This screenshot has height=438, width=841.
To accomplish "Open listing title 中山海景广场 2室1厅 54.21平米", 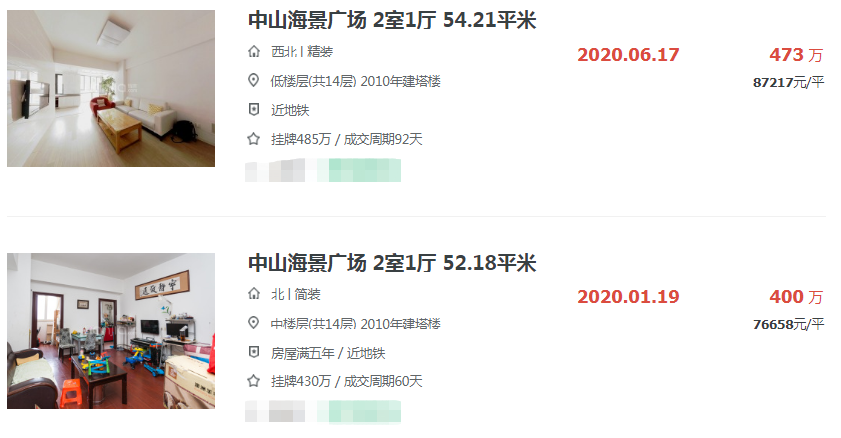I will click(x=392, y=20).
